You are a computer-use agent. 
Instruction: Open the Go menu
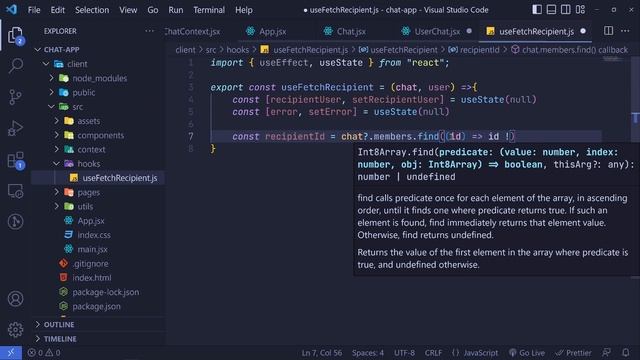tap(153, 10)
